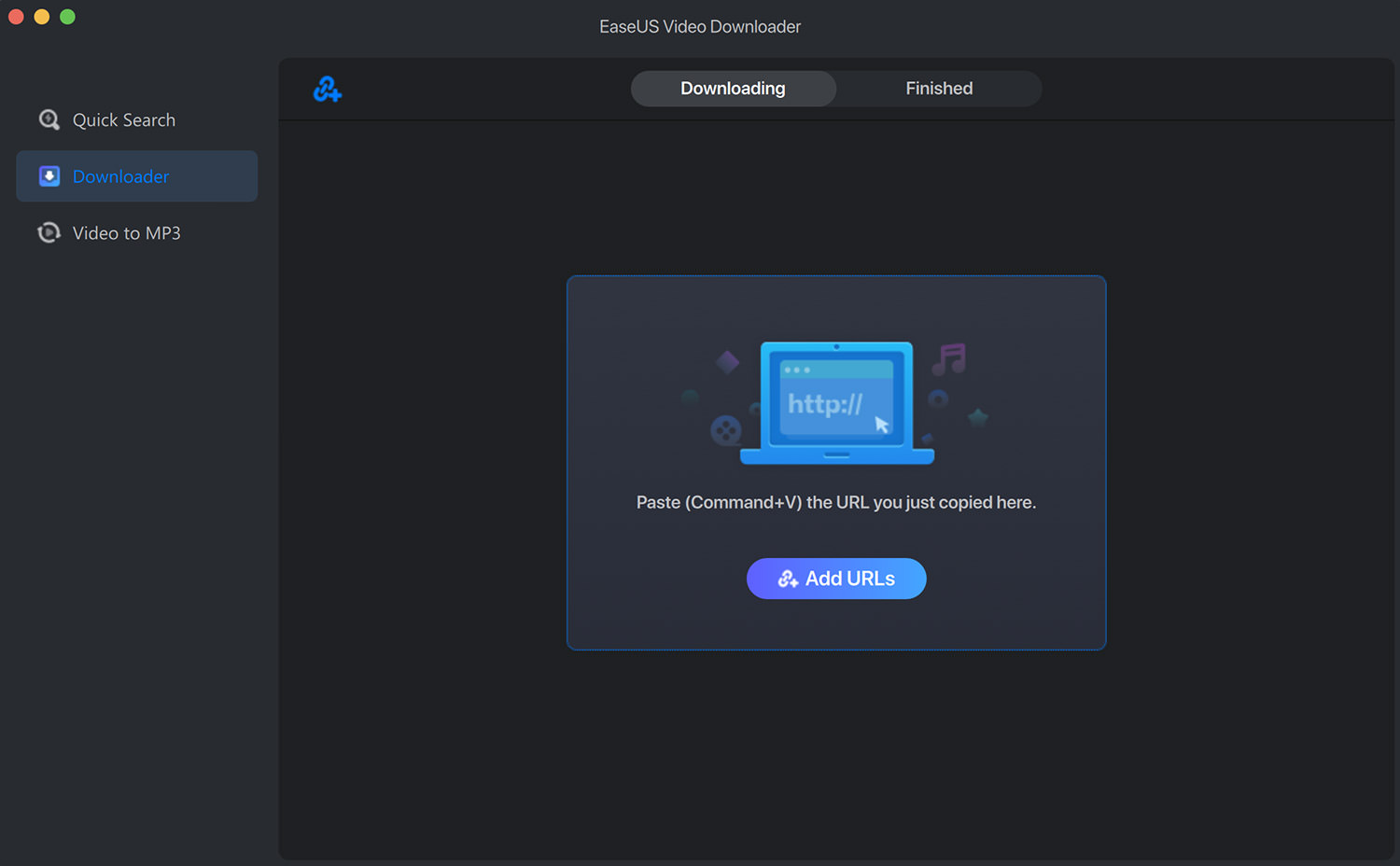Screen dimensions: 1400x866
Task: Minimize the window with the yellow button
Action: [x=42, y=17]
